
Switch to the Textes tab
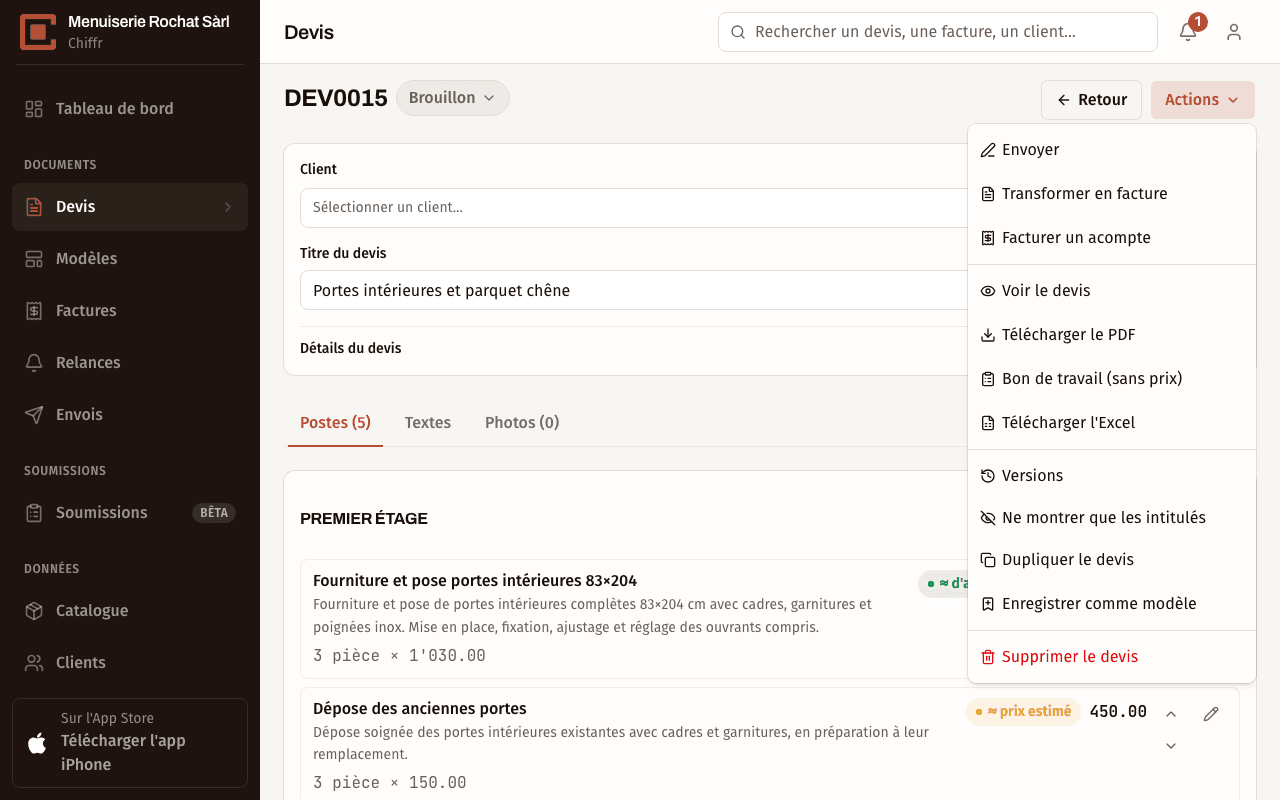[428, 423]
